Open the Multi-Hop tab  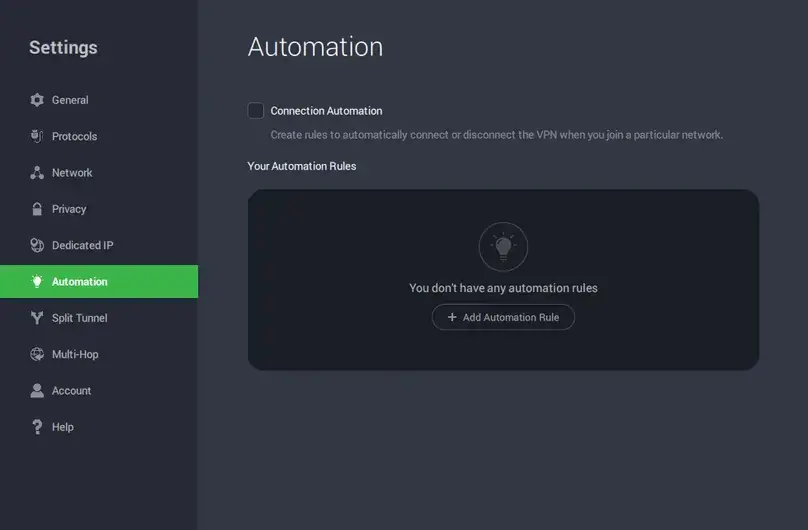tap(99, 354)
